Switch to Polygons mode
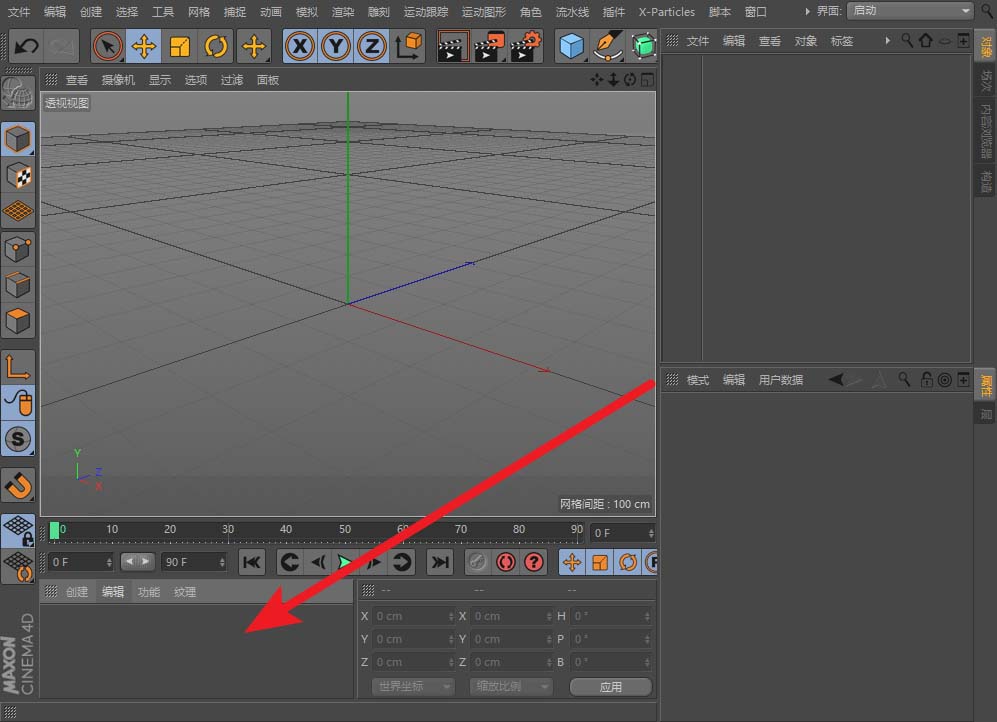Screen dimensions: 997x722 tap(18, 321)
